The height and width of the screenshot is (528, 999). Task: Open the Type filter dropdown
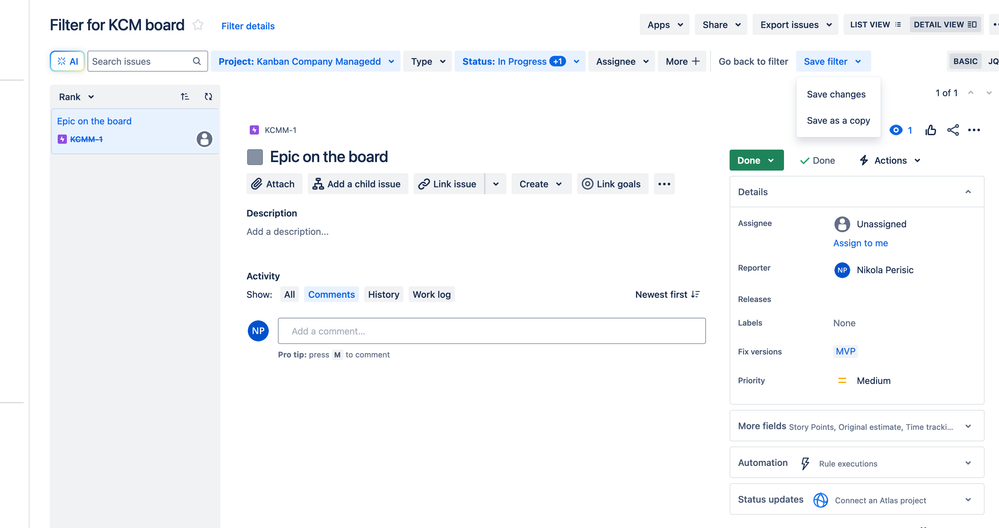pos(428,61)
